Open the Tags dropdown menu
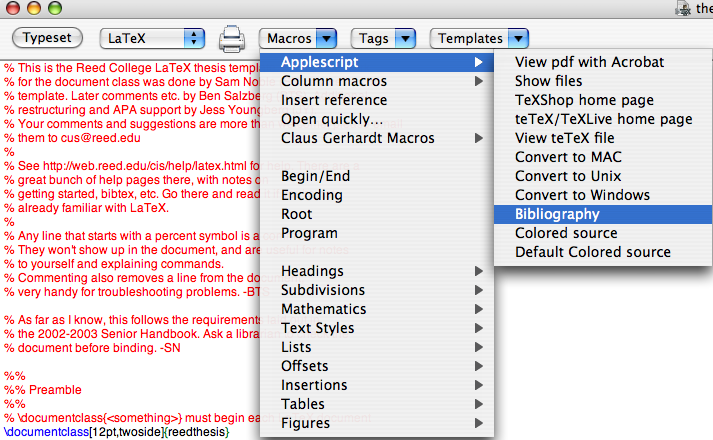This screenshot has width=713, height=440. 385,39
